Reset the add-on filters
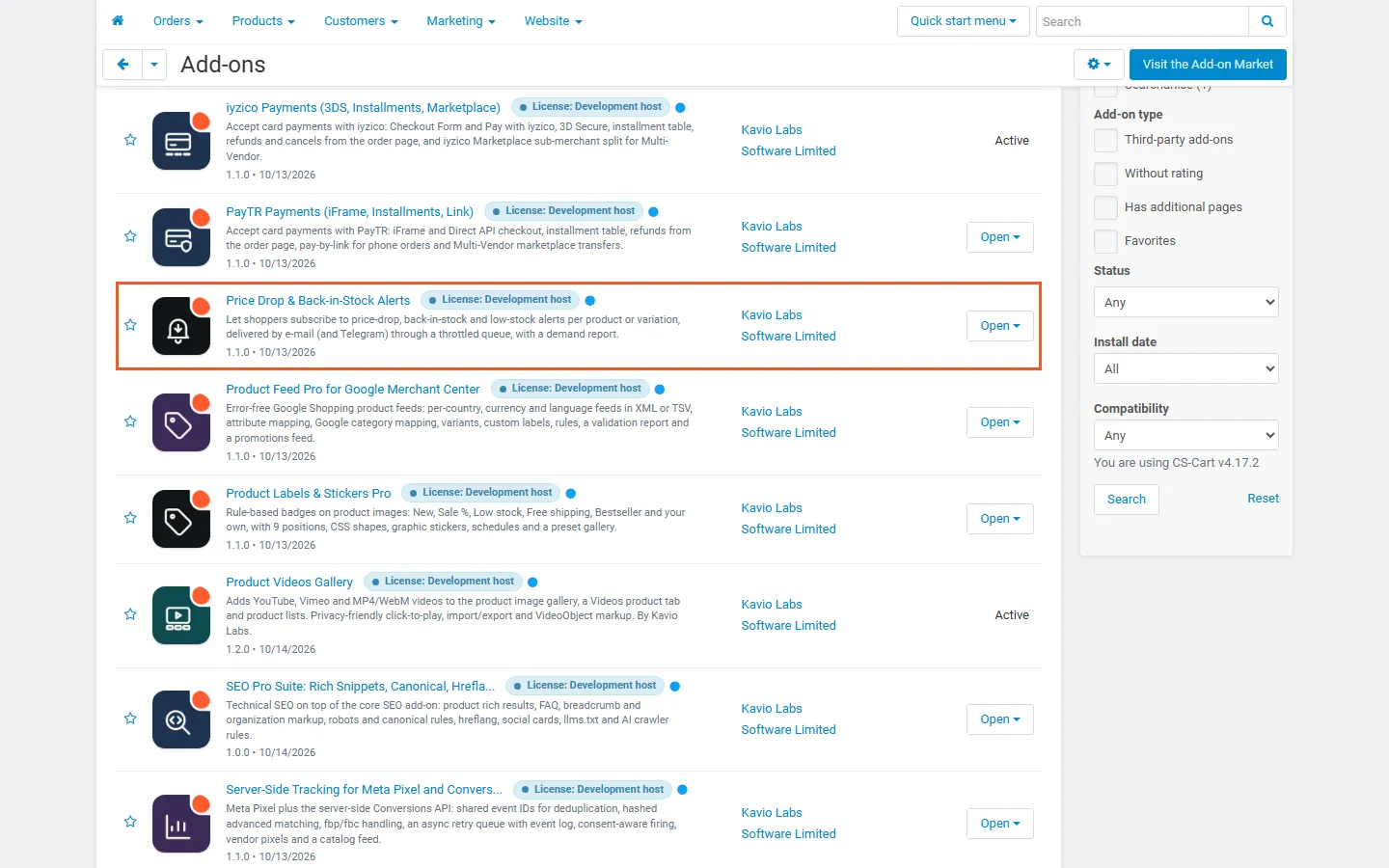The height and width of the screenshot is (868, 1389). click(1264, 499)
